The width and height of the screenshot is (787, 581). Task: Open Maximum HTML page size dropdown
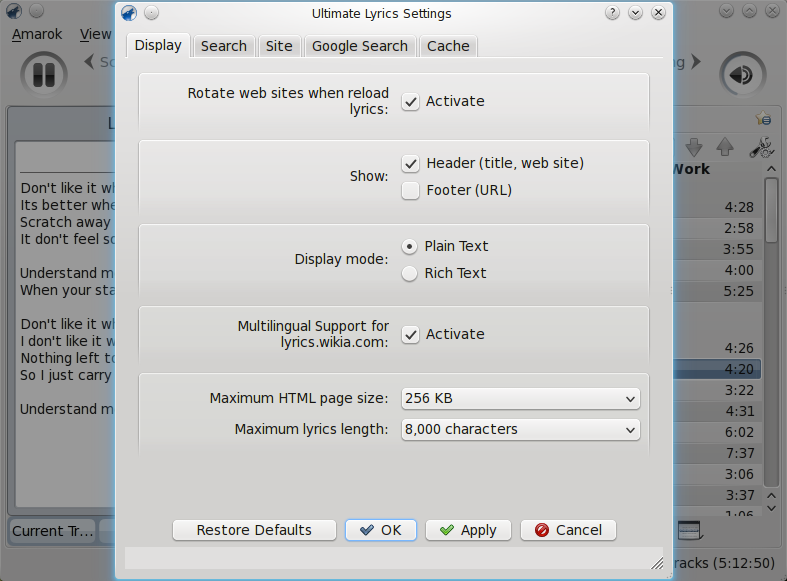point(520,399)
